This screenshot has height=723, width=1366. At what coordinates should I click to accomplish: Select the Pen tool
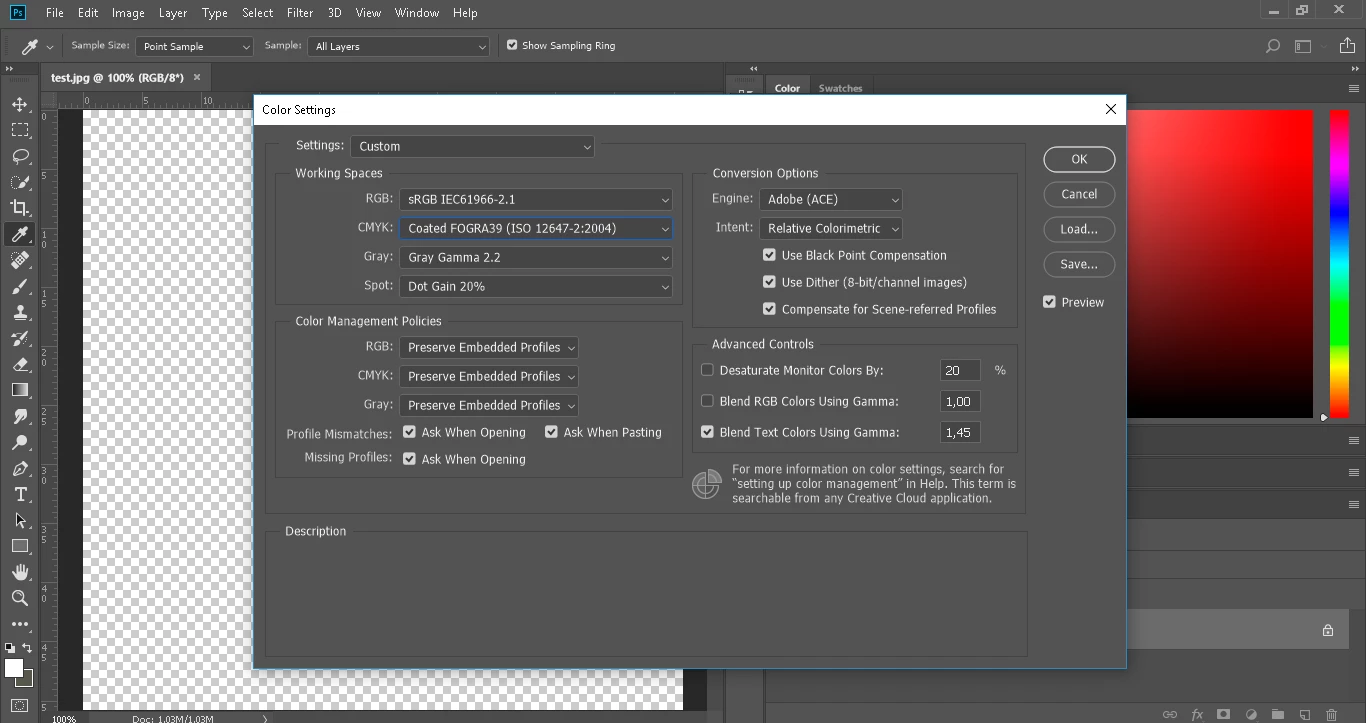[x=20, y=468]
